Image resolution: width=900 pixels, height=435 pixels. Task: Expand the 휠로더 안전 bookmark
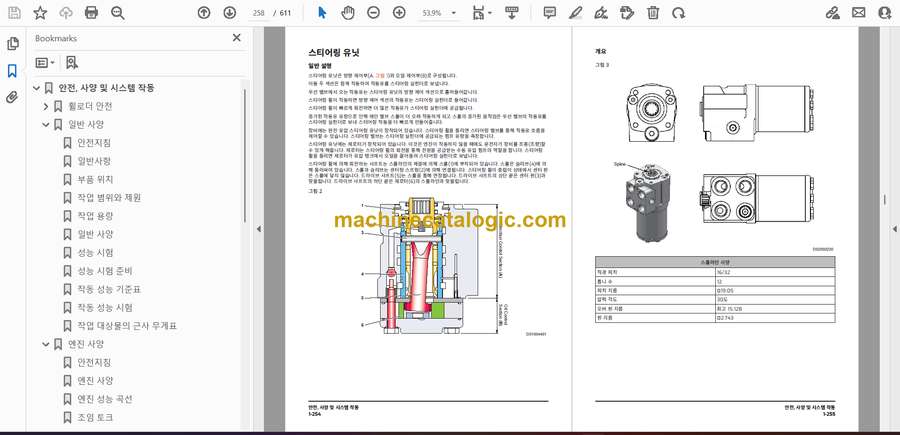pyautogui.click(x=46, y=106)
